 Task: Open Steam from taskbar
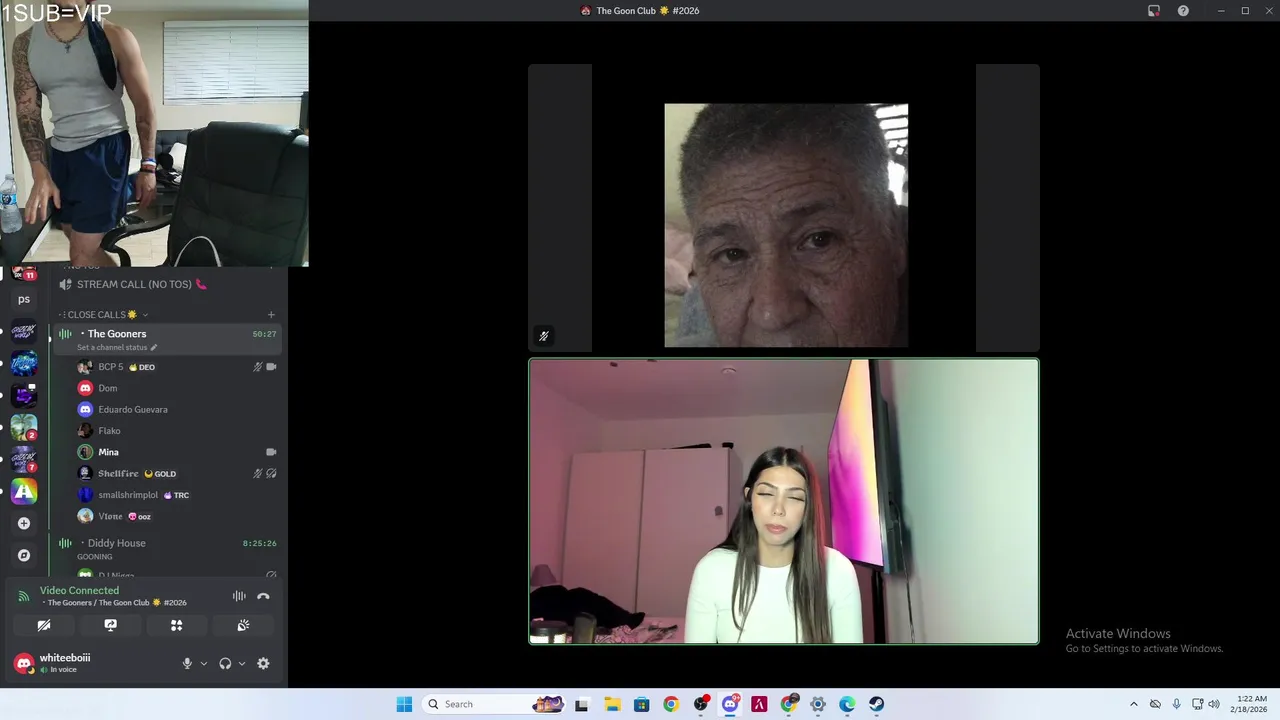pos(877,704)
